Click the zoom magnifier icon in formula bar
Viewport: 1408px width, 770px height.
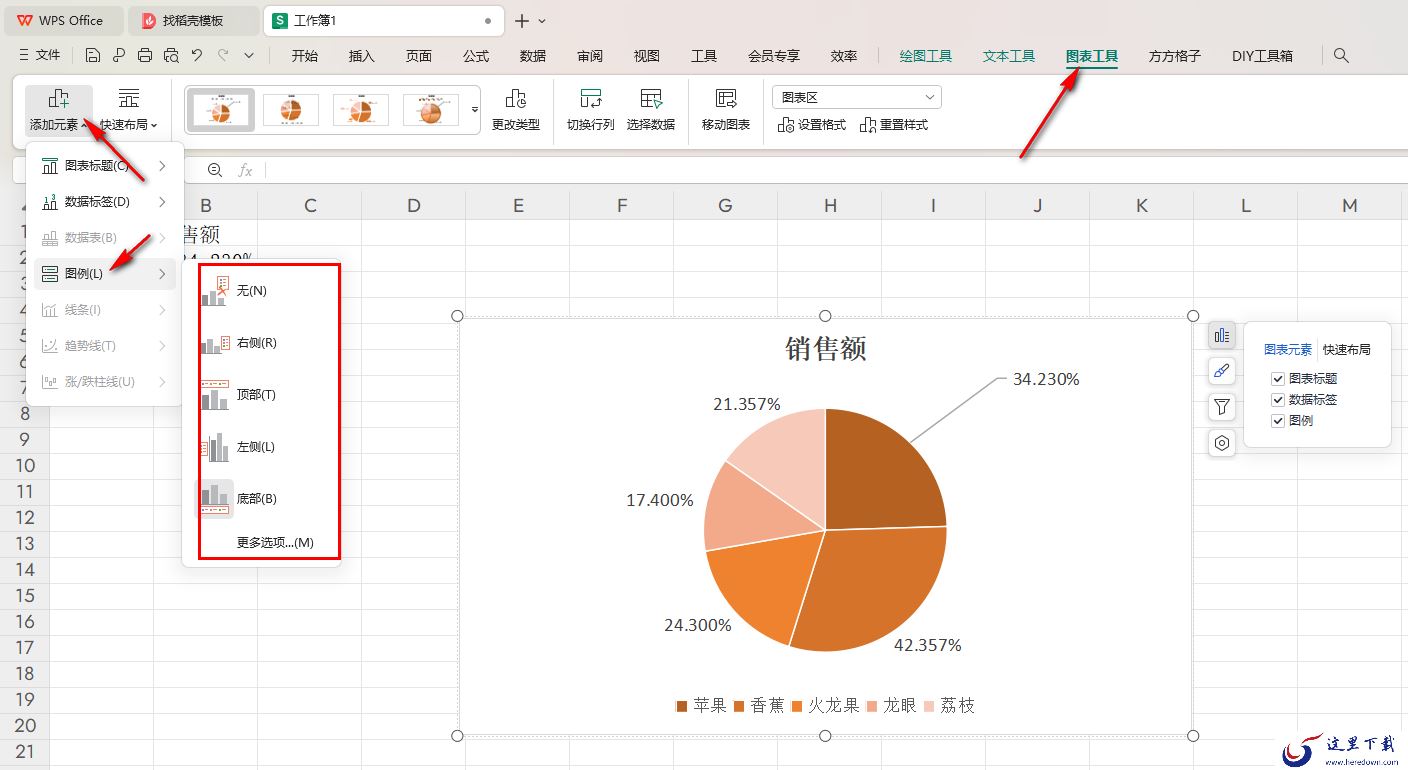coord(215,171)
